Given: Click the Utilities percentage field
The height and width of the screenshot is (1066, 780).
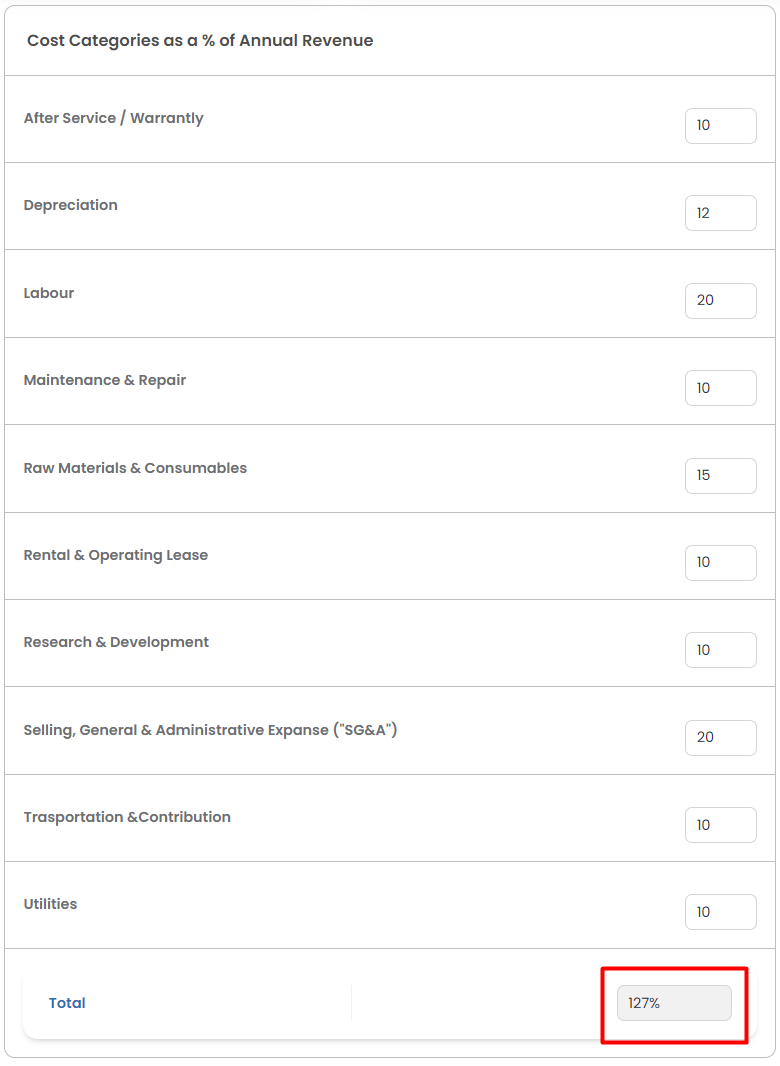Looking at the screenshot, I should (x=720, y=912).
